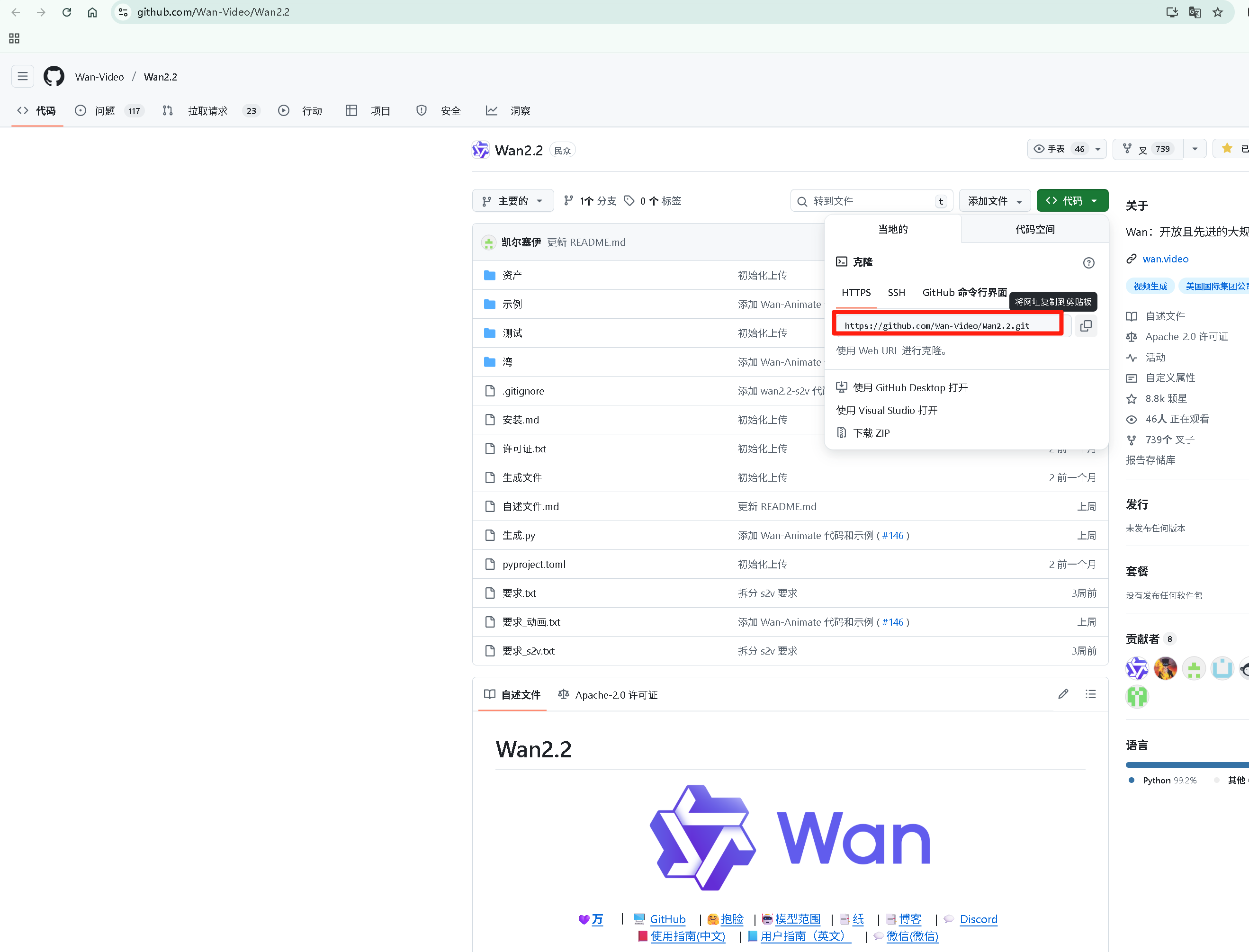Click the 0 个 标签 tags link
The height and width of the screenshot is (952, 1249).
653,201
